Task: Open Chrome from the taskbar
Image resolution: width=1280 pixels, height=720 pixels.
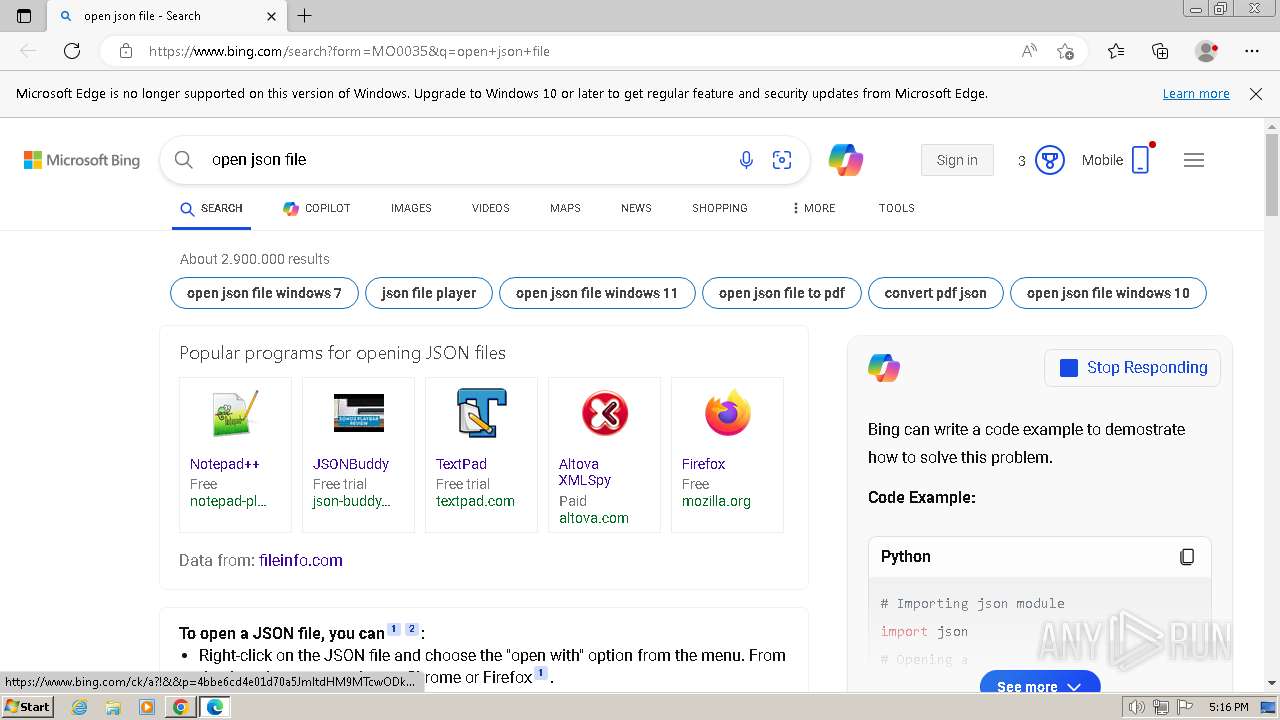Action: pyautogui.click(x=180, y=707)
